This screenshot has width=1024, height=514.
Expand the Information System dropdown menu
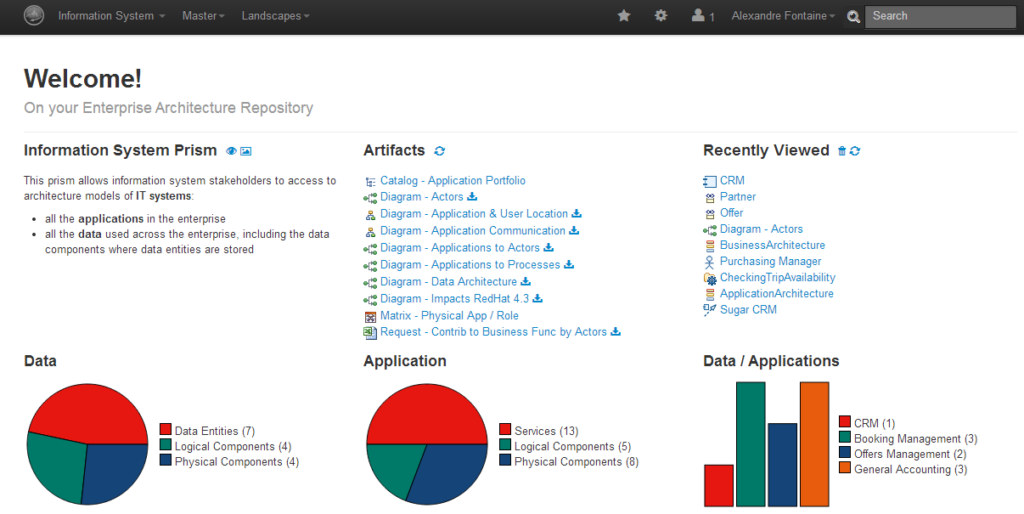pos(111,16)
